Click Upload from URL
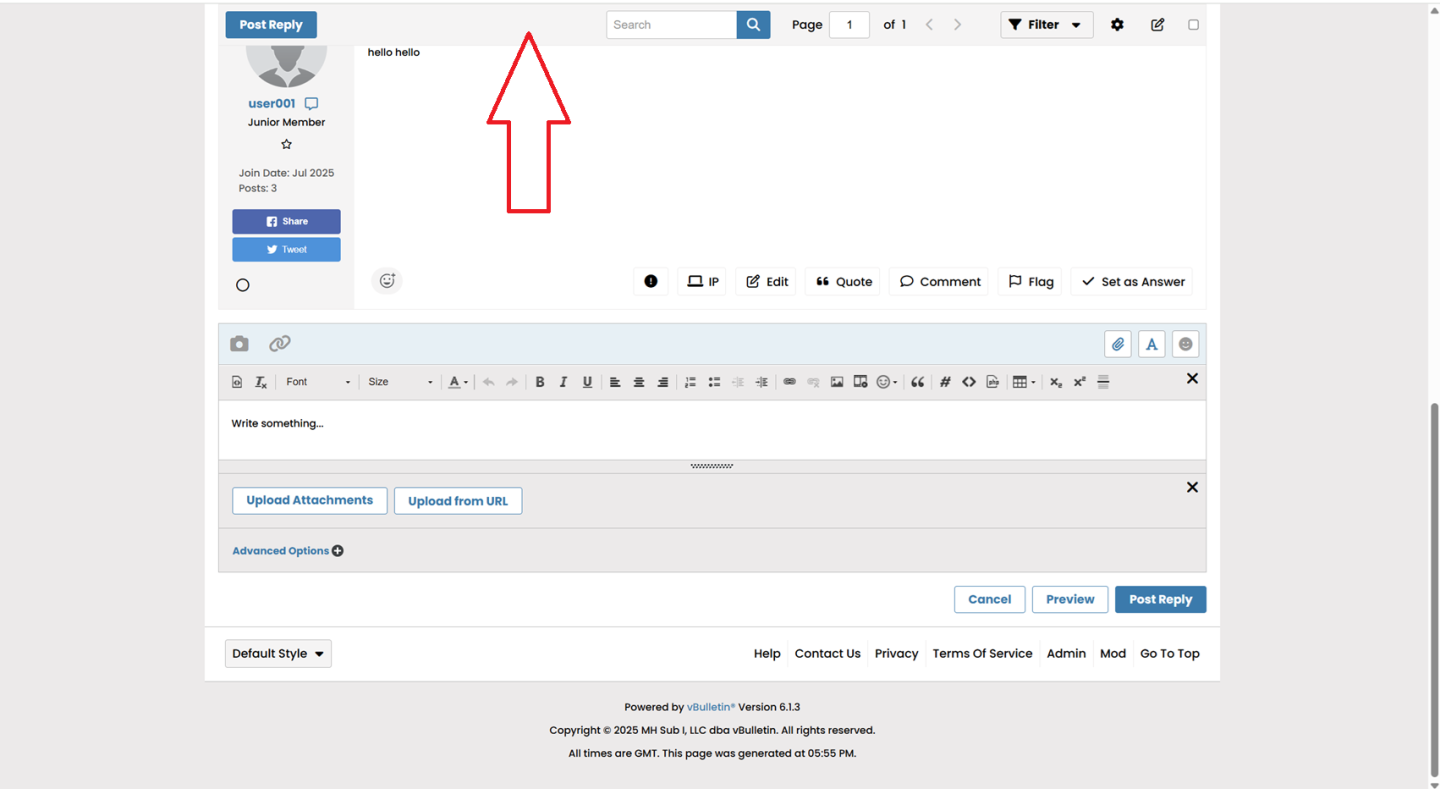This screenshot has height=789, width=1440. (x=458, y=501)
